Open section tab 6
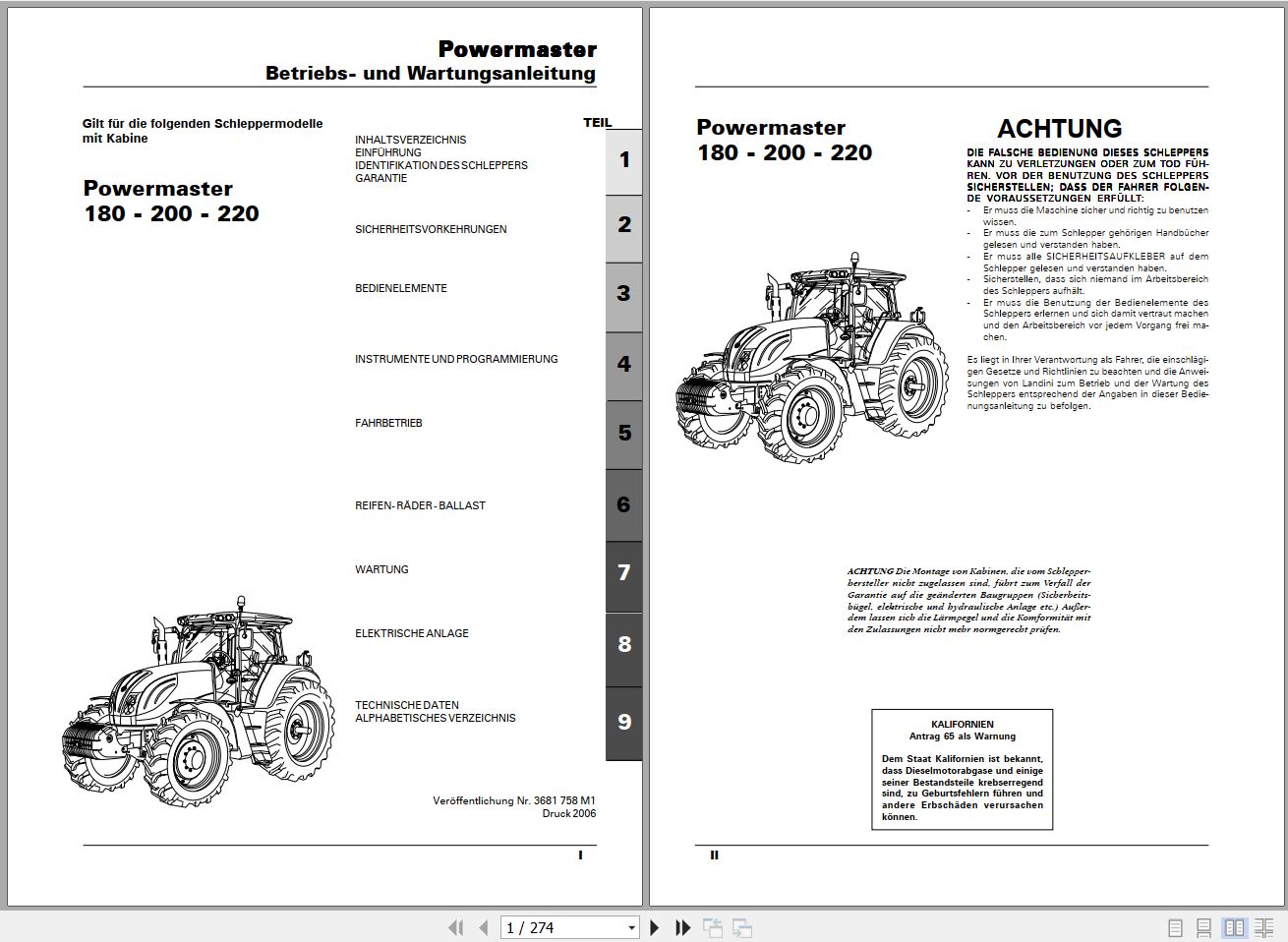Screen dimensions: 1288x942 click(x=623, y=504)
